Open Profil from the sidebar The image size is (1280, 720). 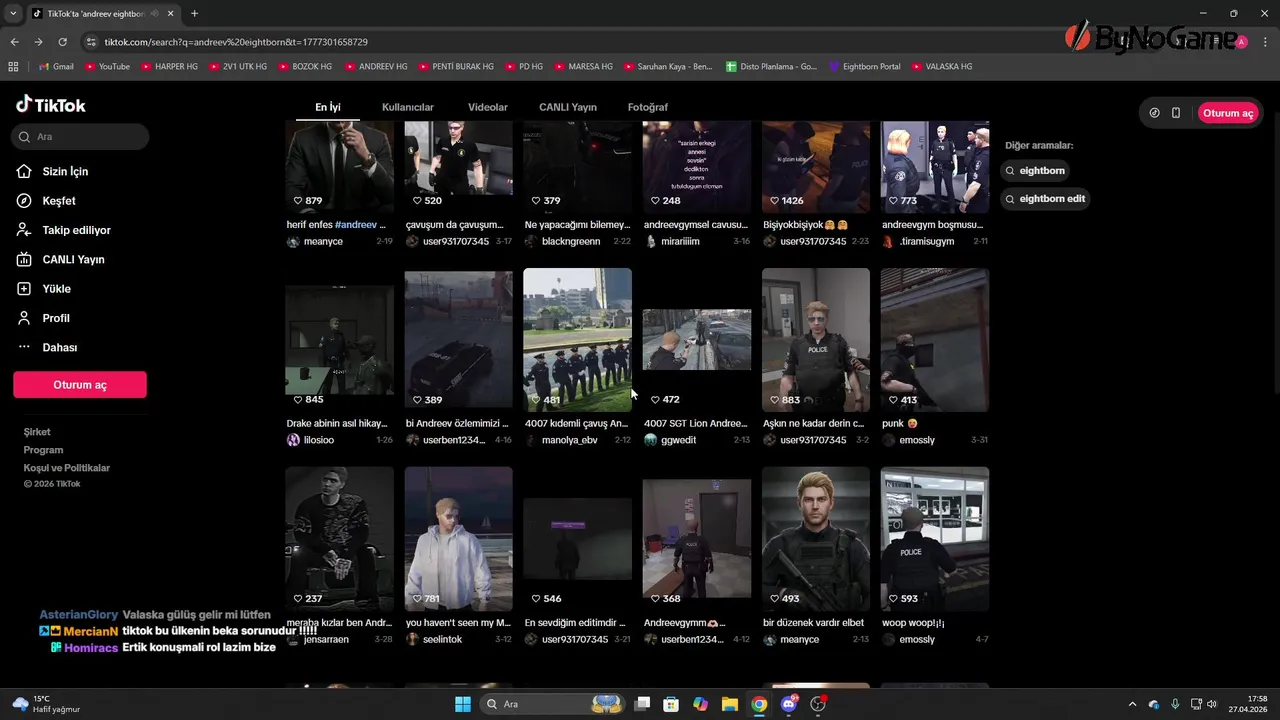[x=56, y=318]
